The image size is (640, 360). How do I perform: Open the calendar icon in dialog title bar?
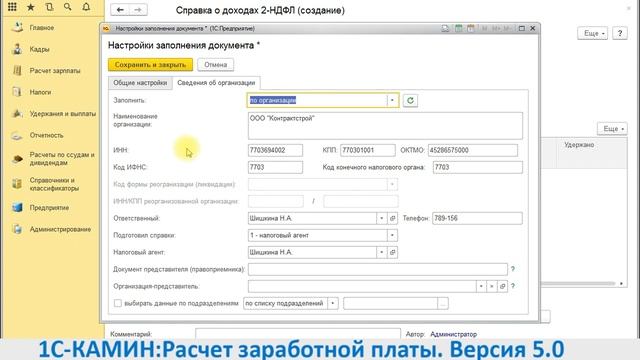coord(471,29)
